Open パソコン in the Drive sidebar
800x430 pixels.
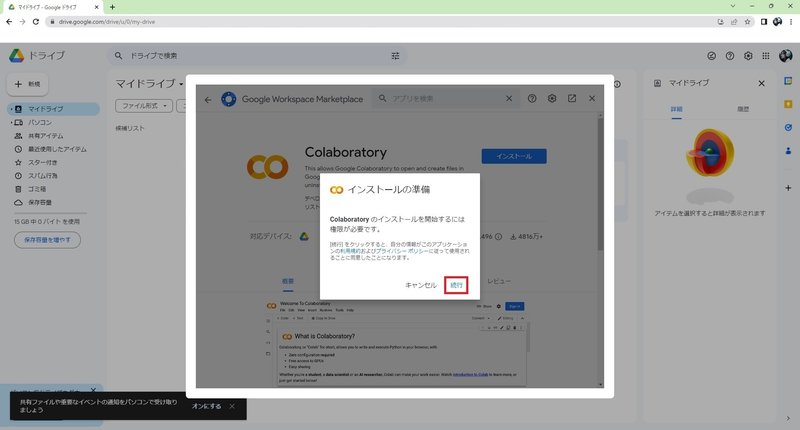point(40,122)
